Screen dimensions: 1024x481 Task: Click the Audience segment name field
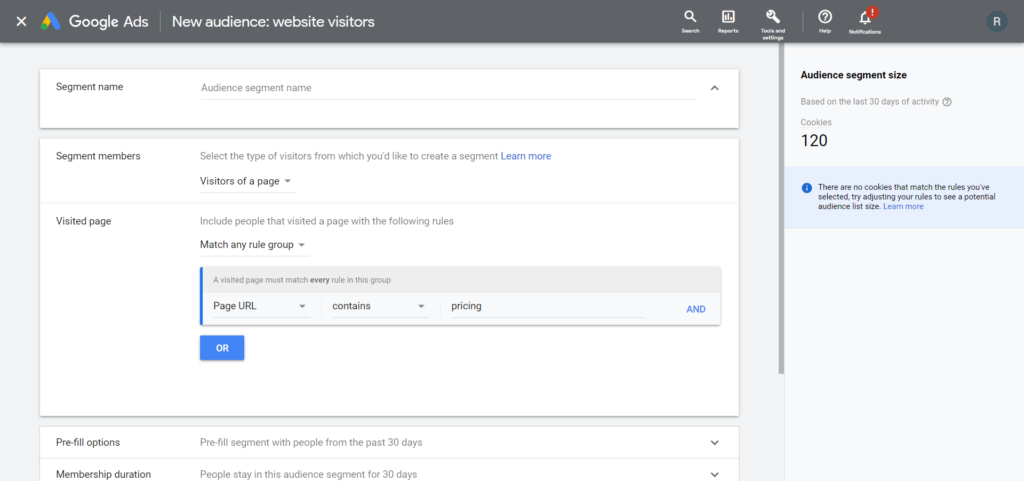pos(447,88)
